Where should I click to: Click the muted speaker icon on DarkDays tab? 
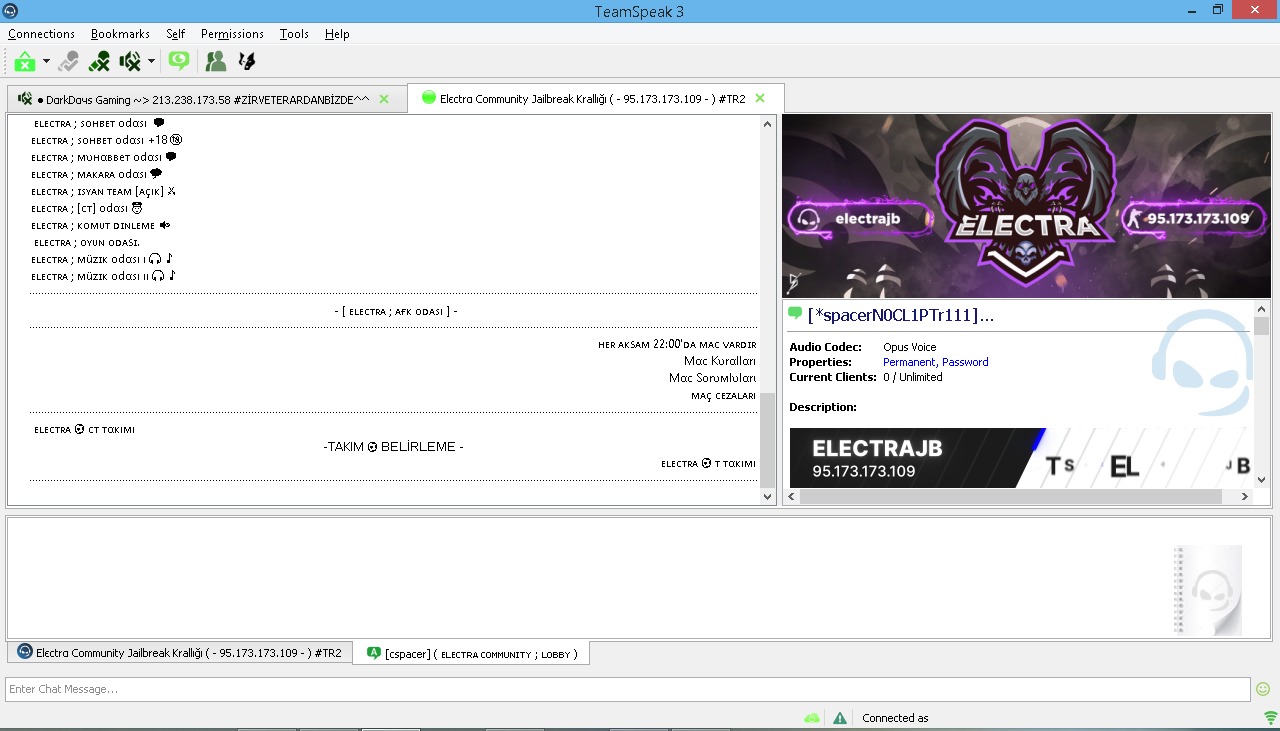coord(25,99)
